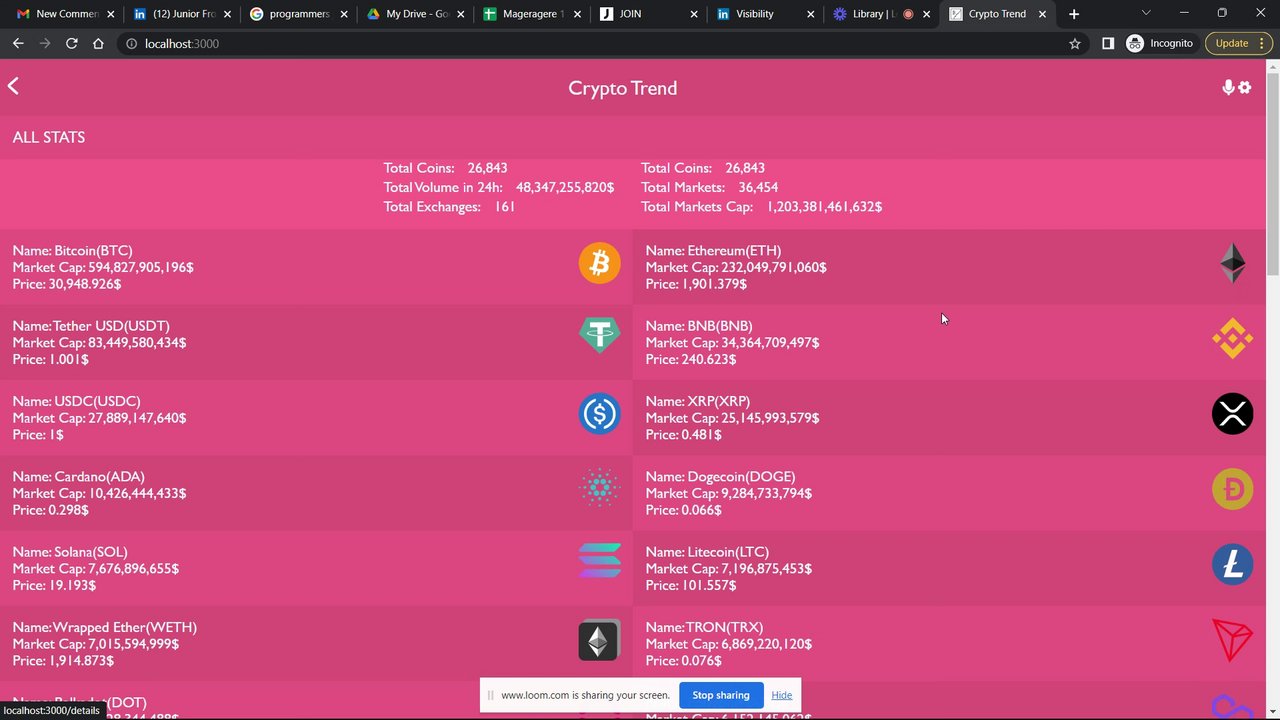
Task: Switch to the Library Loom tab
Action: pyautogui.click(x=881, y=14)
